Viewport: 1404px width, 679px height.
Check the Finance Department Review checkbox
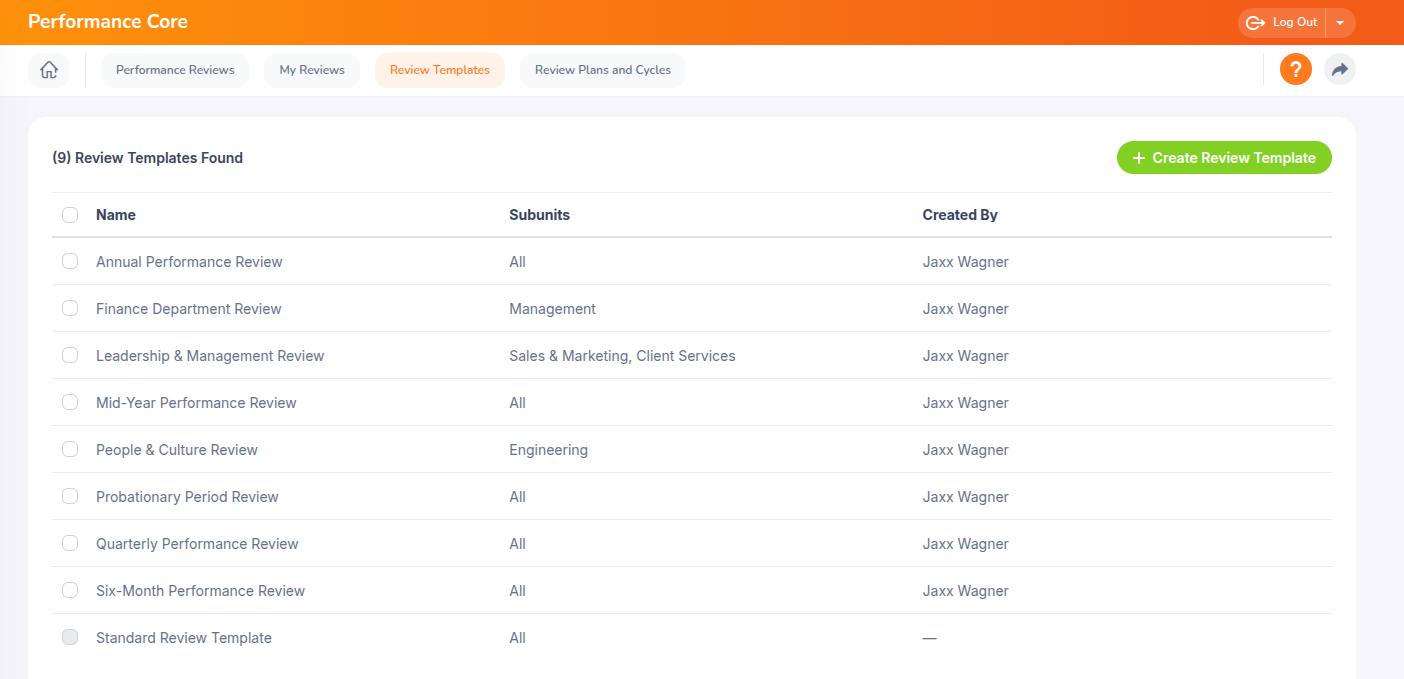pyautogui.click(x=70, y=308)
